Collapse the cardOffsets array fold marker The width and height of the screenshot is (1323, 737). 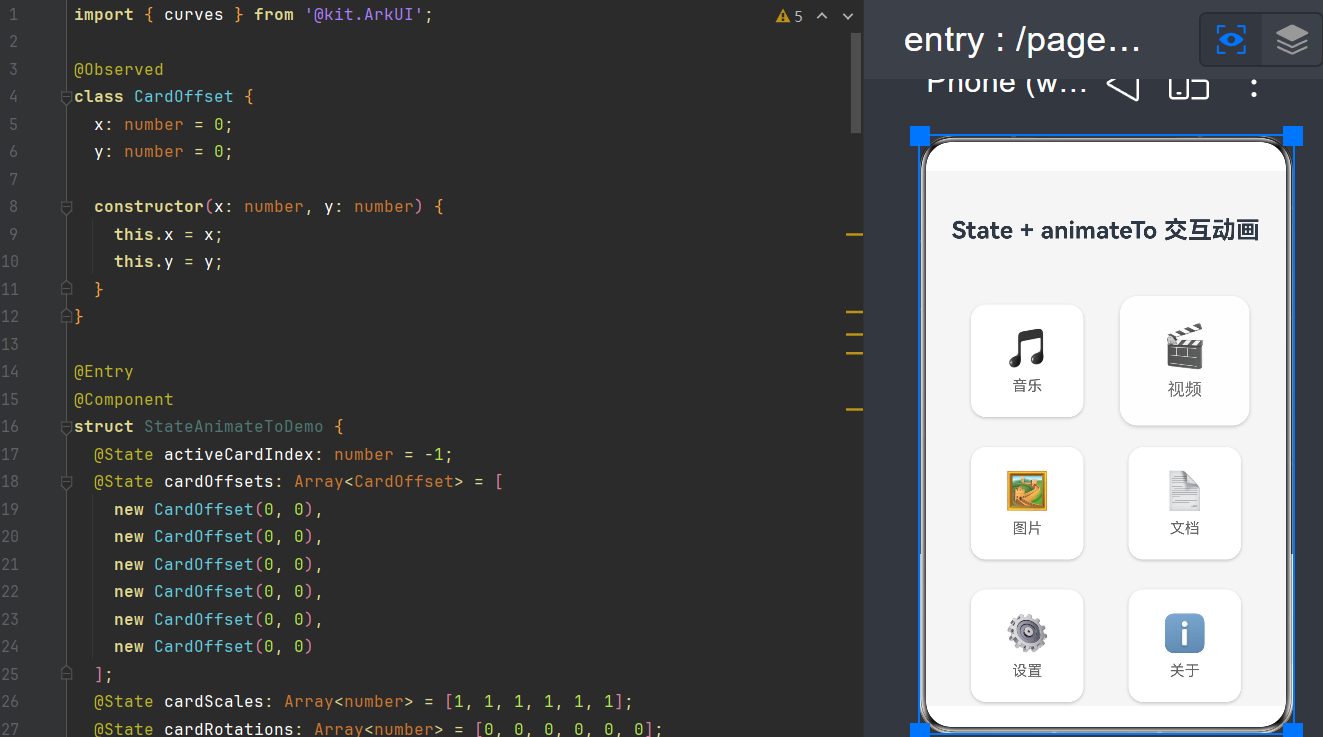(66, 482)
